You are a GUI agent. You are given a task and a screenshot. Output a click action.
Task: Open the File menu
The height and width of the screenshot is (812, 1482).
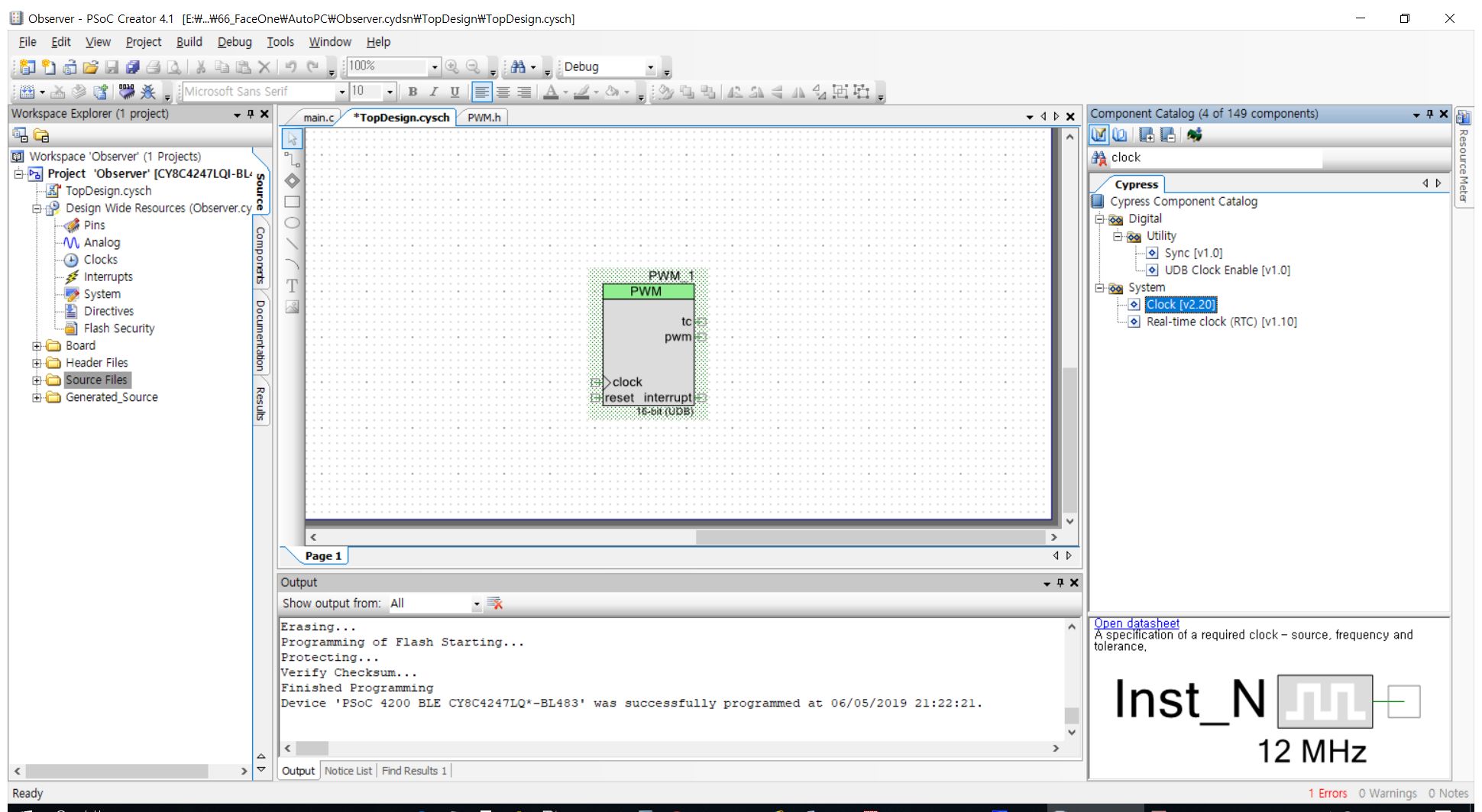click(x=28, y=42)
